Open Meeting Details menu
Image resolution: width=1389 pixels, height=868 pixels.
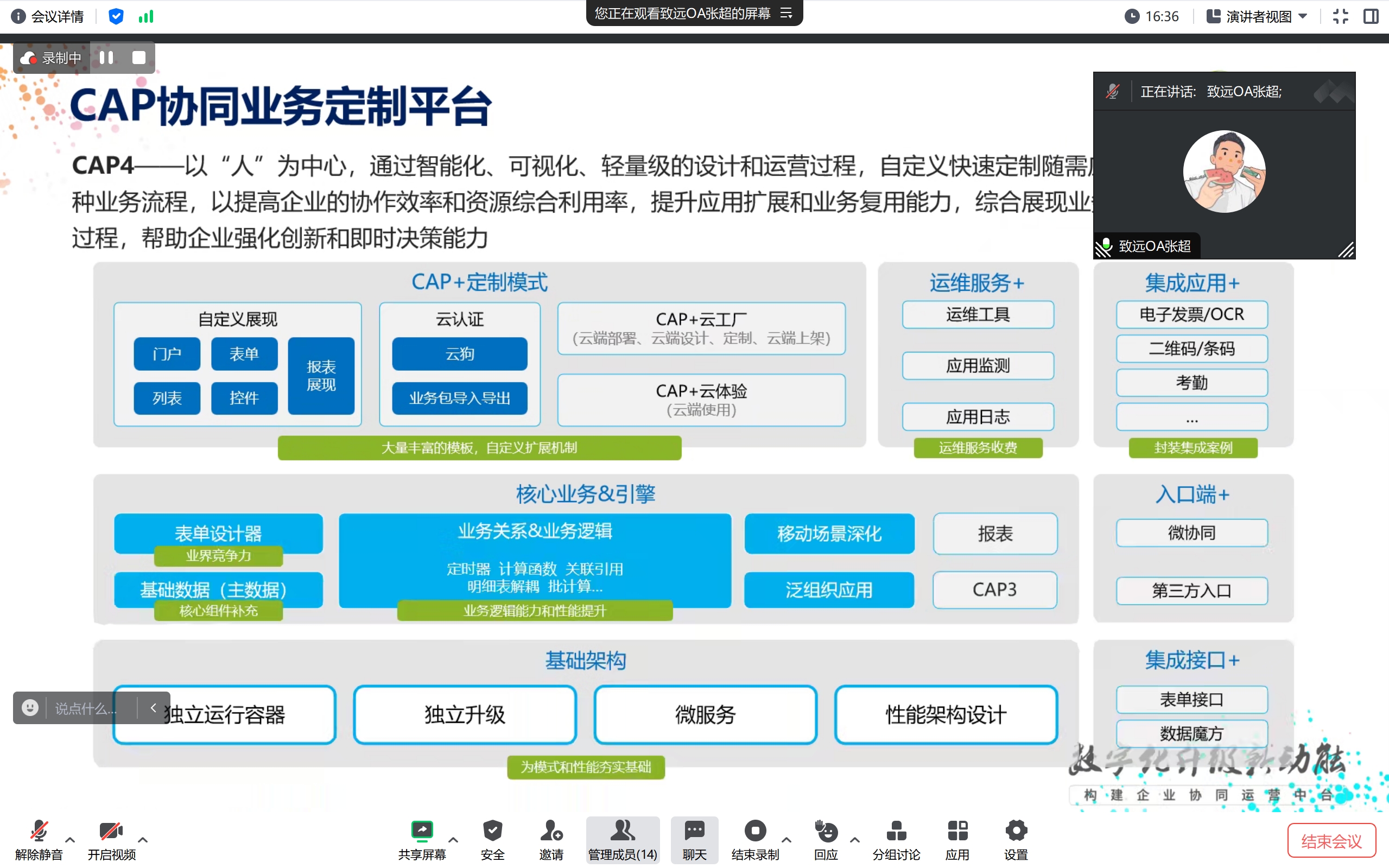coord(48,16)
